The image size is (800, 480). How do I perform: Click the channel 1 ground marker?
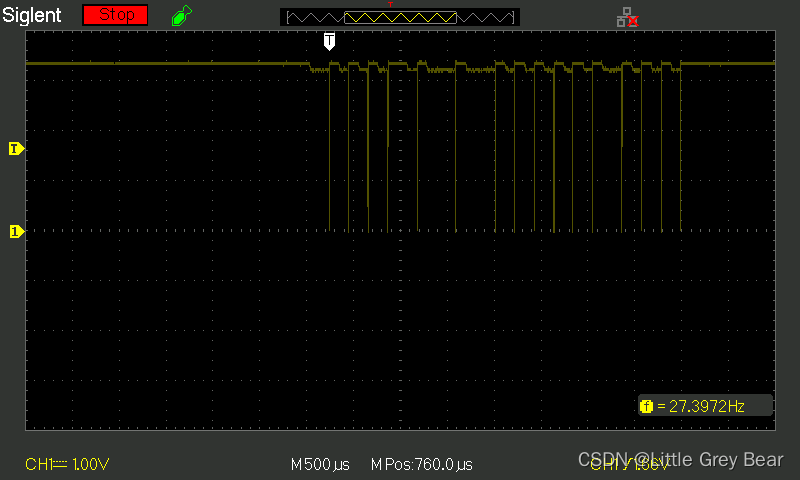[x=16, y=232]
